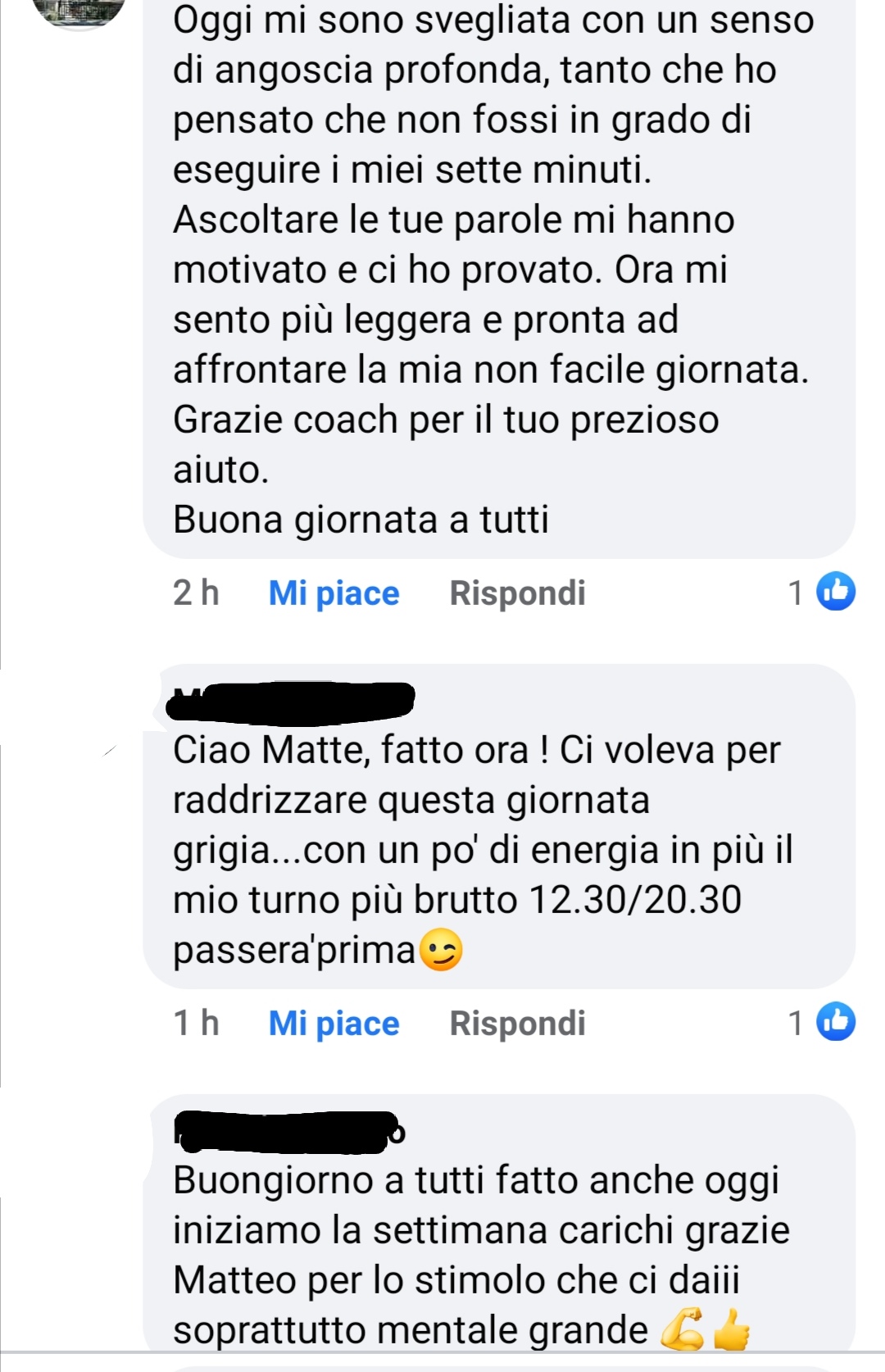
Task: Tap the '2 h' timestamp under the first comment
Action: pyautogui.click(x=196, y=593)
